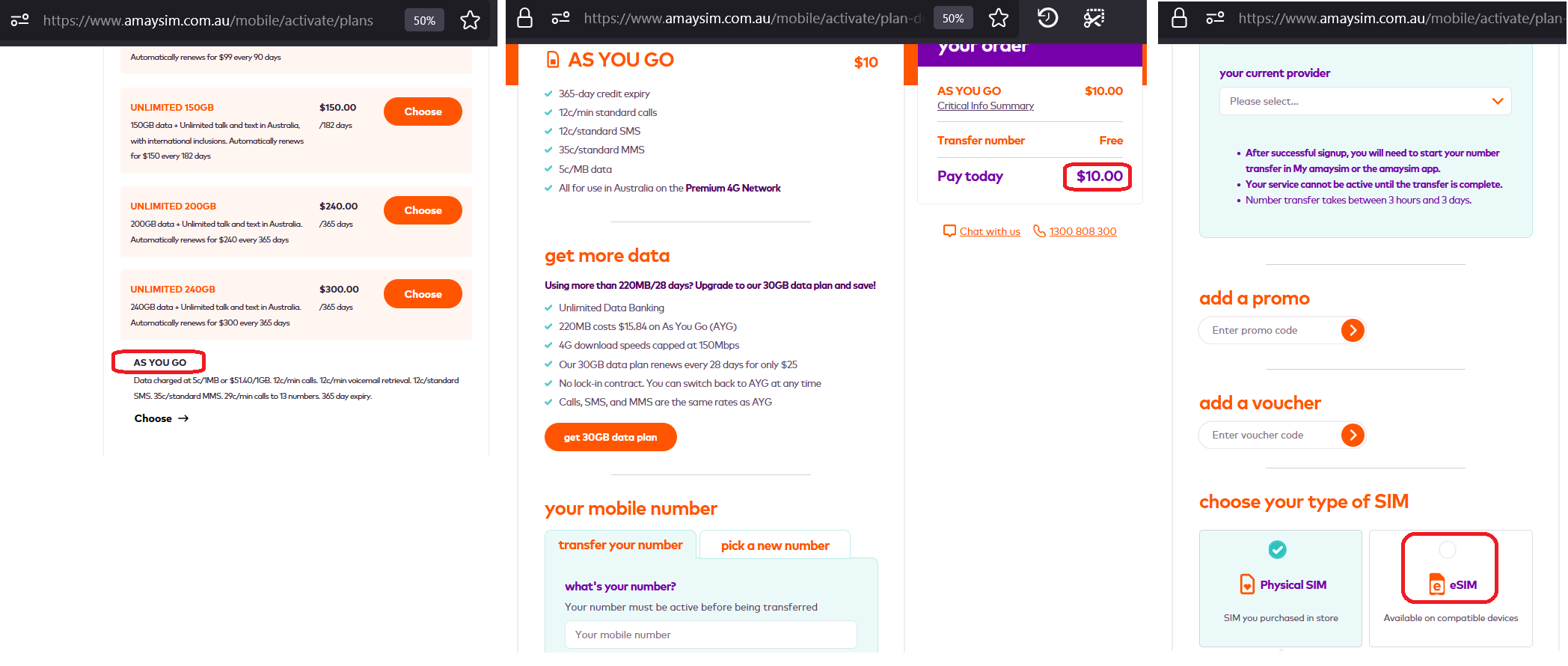
Task: Click the 'add a voucher' heading
Action: click(1260, 403)
